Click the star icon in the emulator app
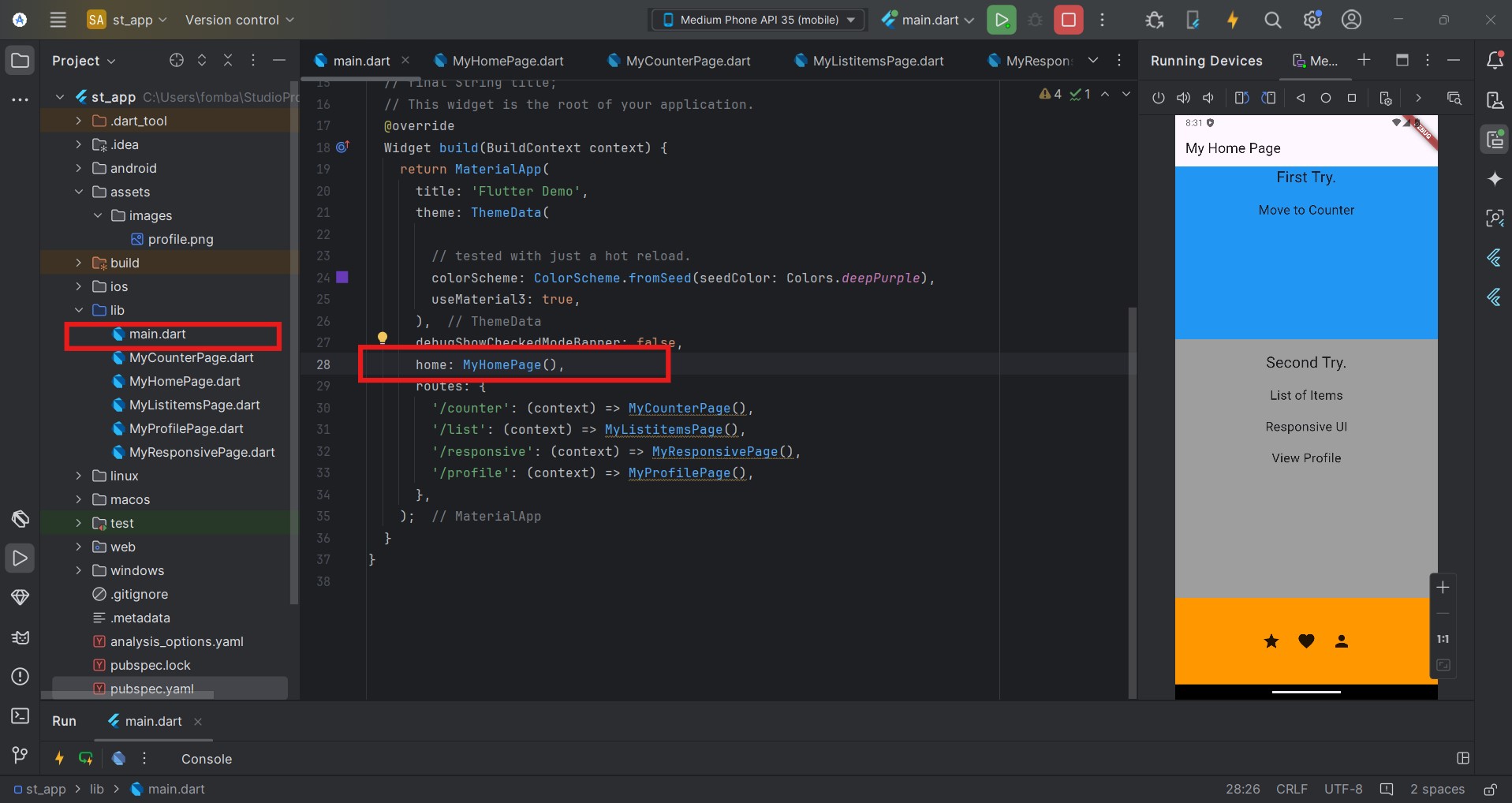 pos(1271,641)
